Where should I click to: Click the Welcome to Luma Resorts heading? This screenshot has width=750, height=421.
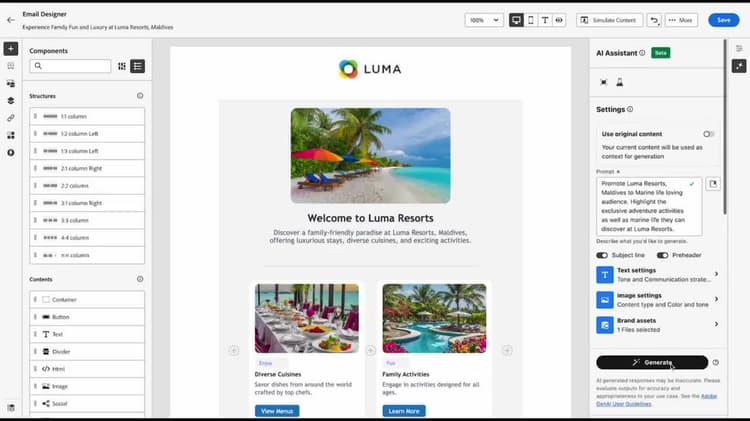370,218
